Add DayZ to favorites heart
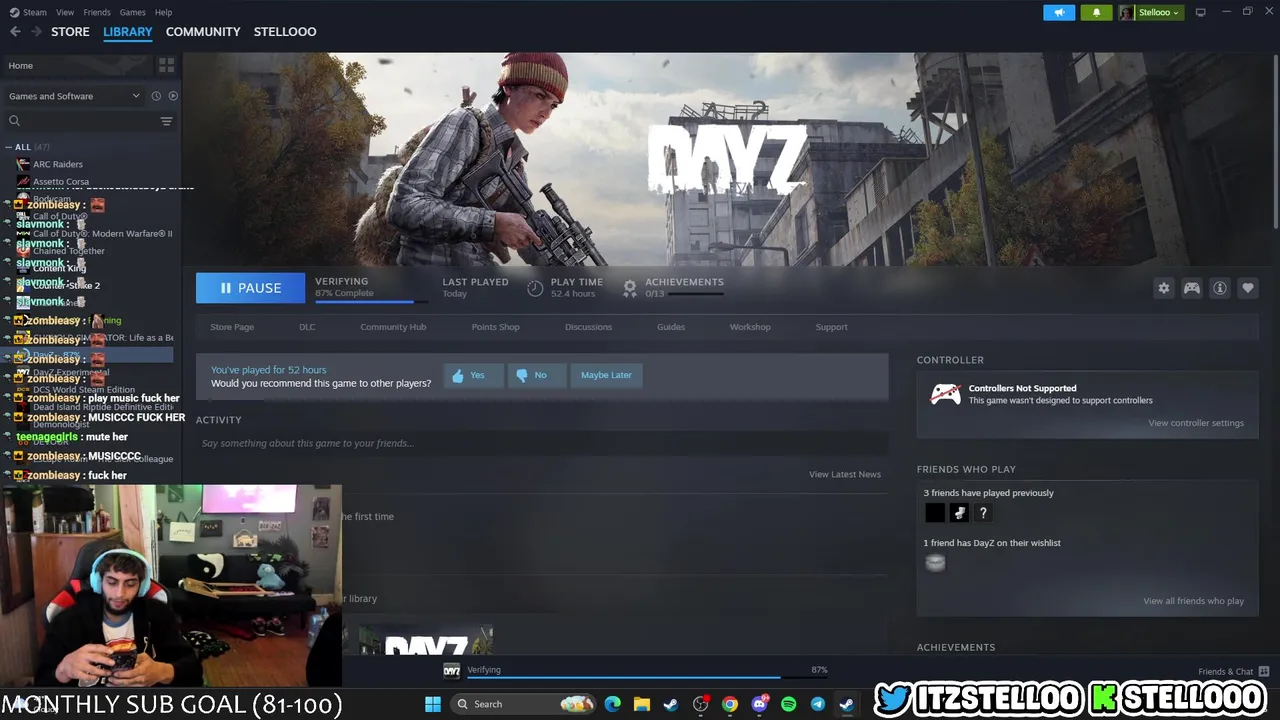Viewport: 1280px width, 720px height. click(x=1248, y=288)
